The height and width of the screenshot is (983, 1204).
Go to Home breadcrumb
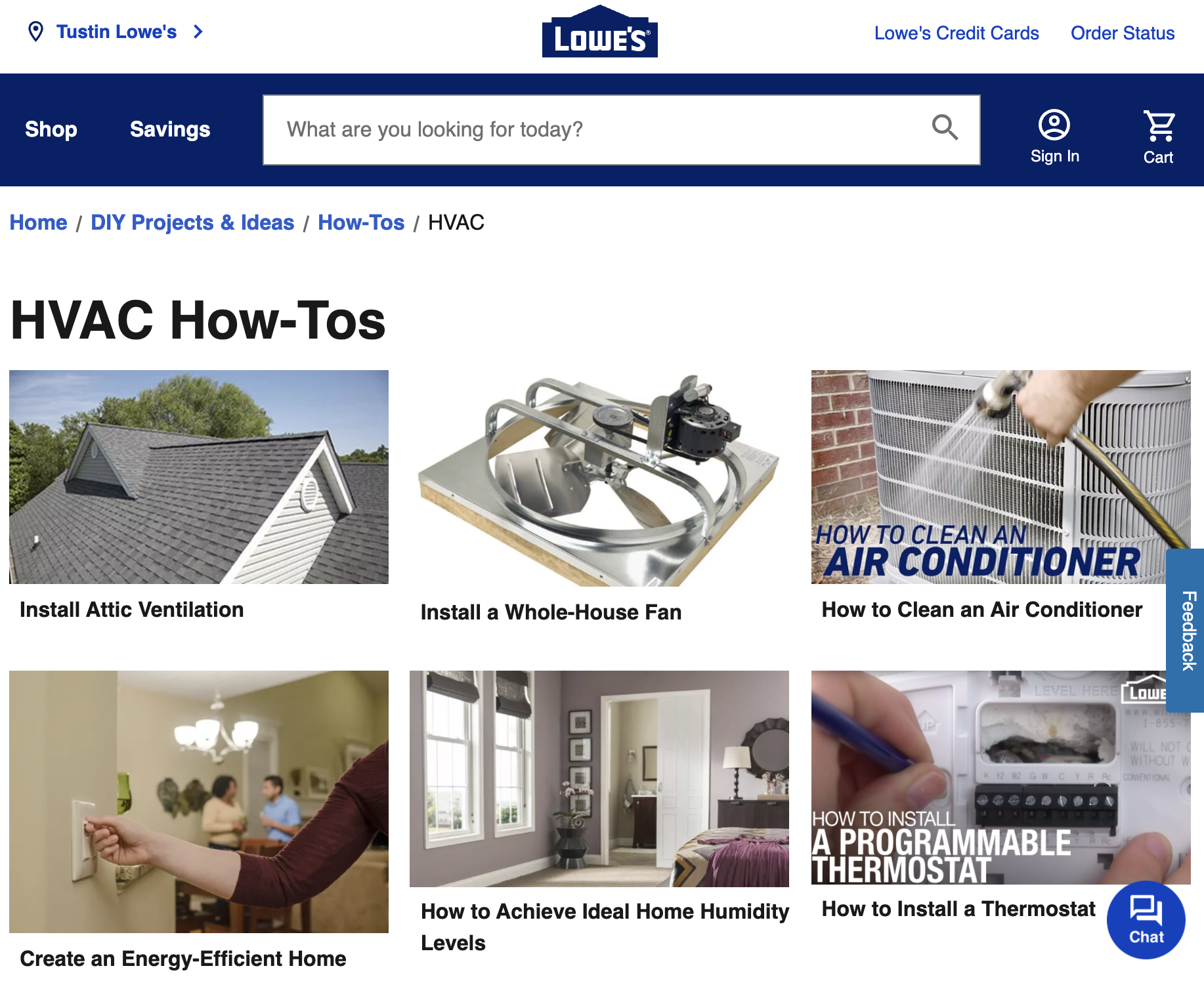(38, 222)
